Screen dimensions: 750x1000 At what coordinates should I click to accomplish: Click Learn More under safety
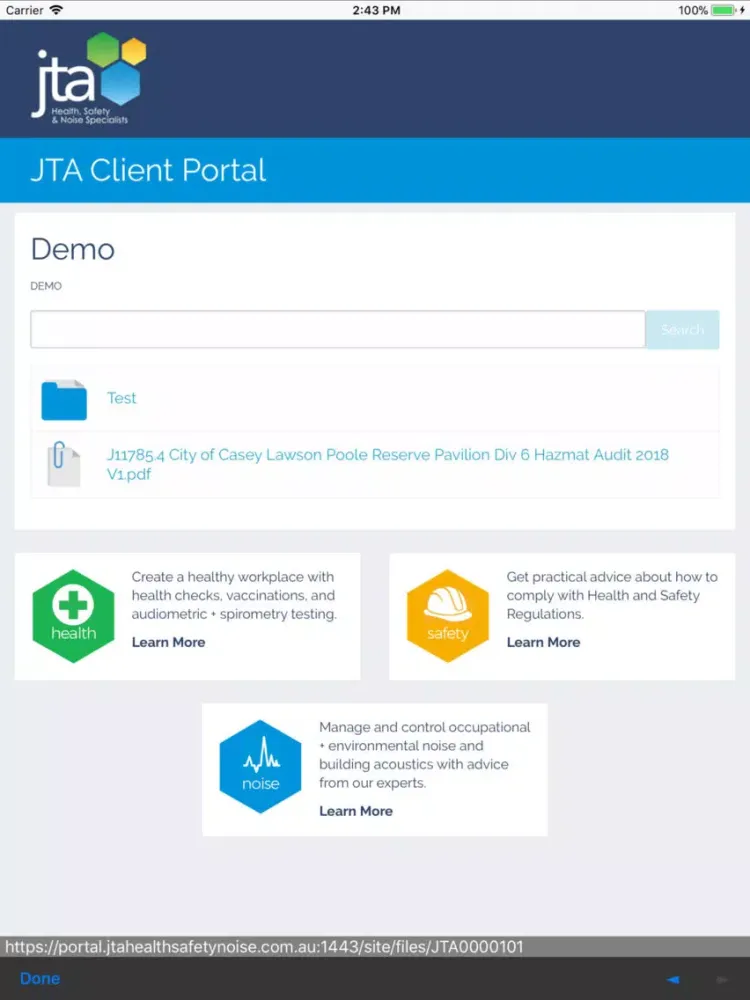click(543, 642)
